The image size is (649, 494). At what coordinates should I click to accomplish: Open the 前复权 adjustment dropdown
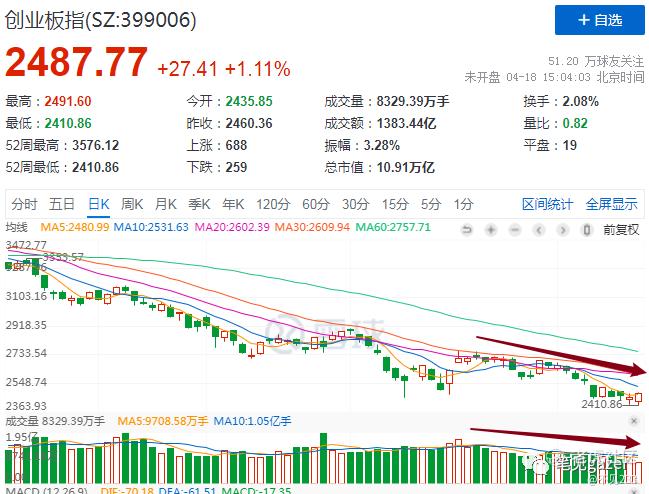(x=621, y=230)
